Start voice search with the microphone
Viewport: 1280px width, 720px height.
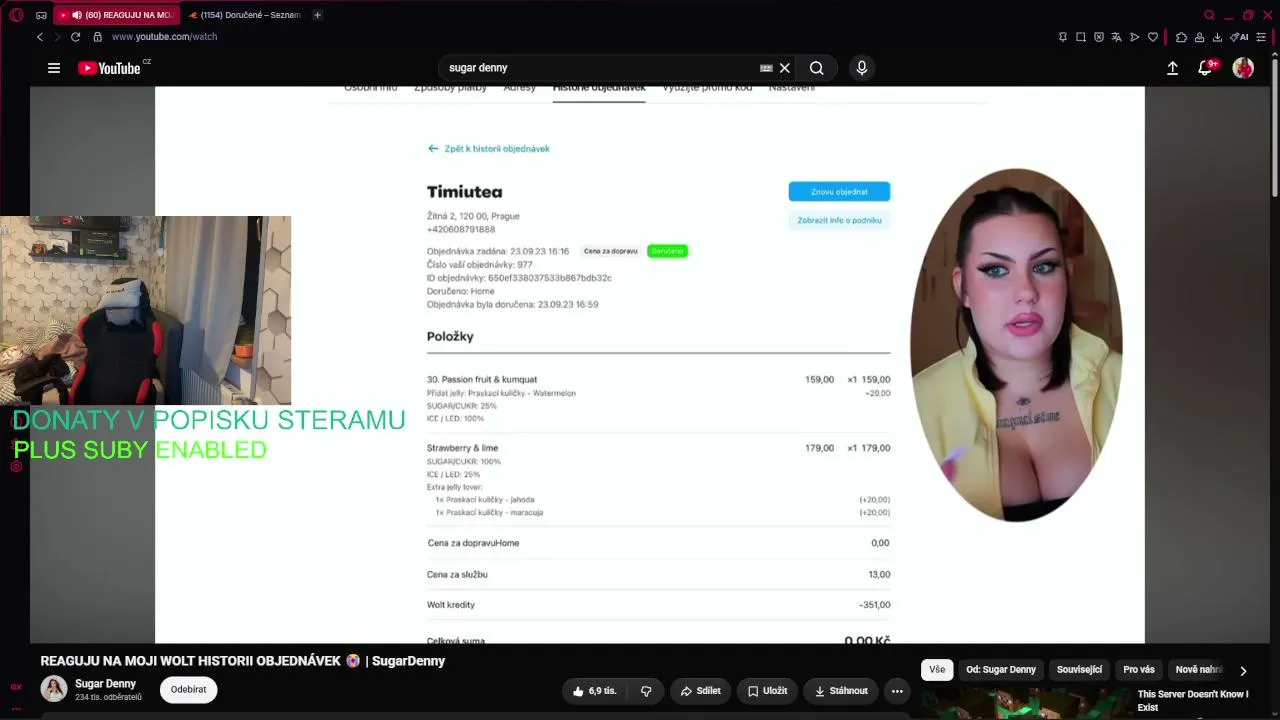[x=862, y=68]
